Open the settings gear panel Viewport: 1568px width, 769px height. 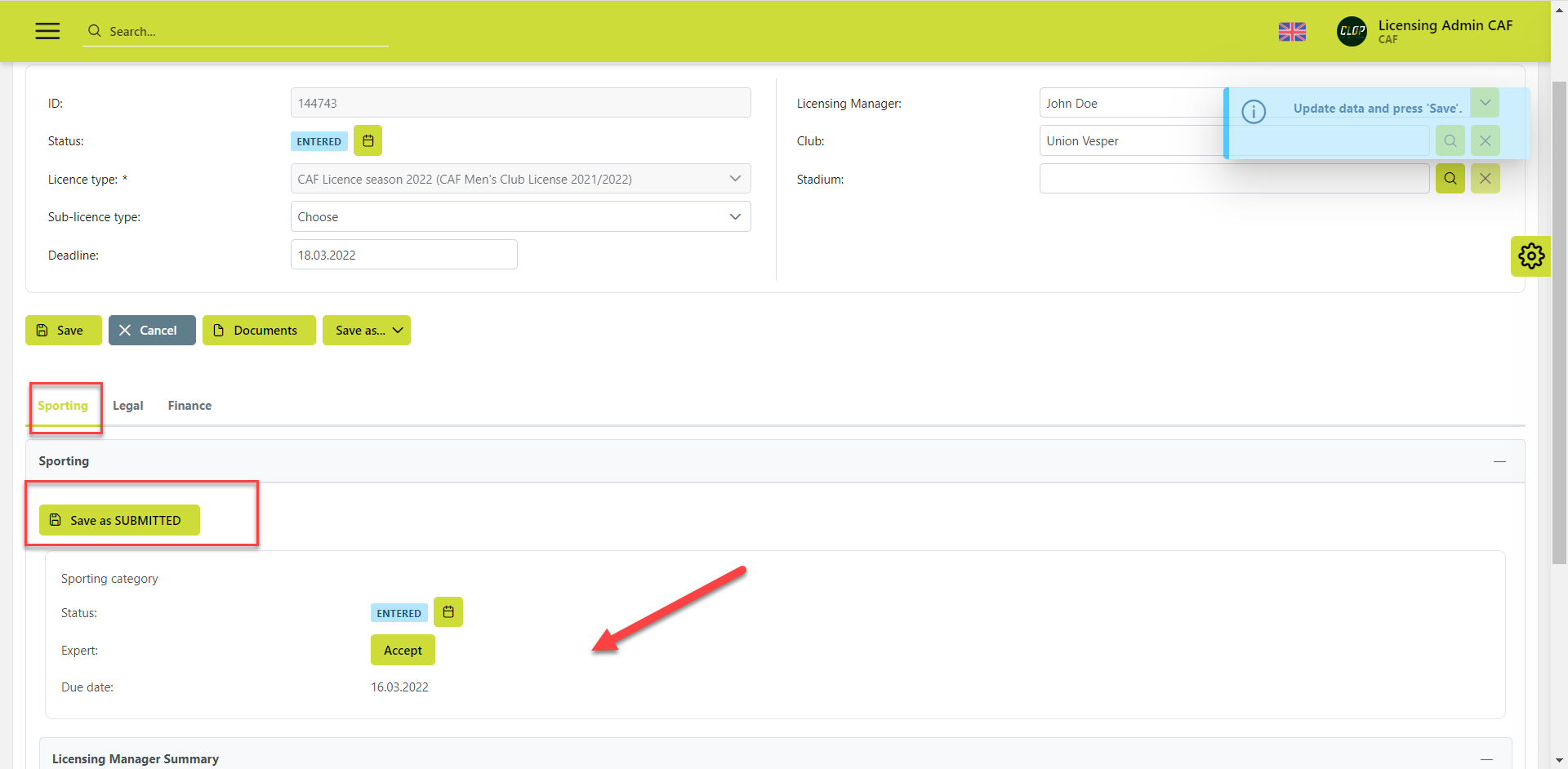pyautogui.click(x=1530, y=256)
